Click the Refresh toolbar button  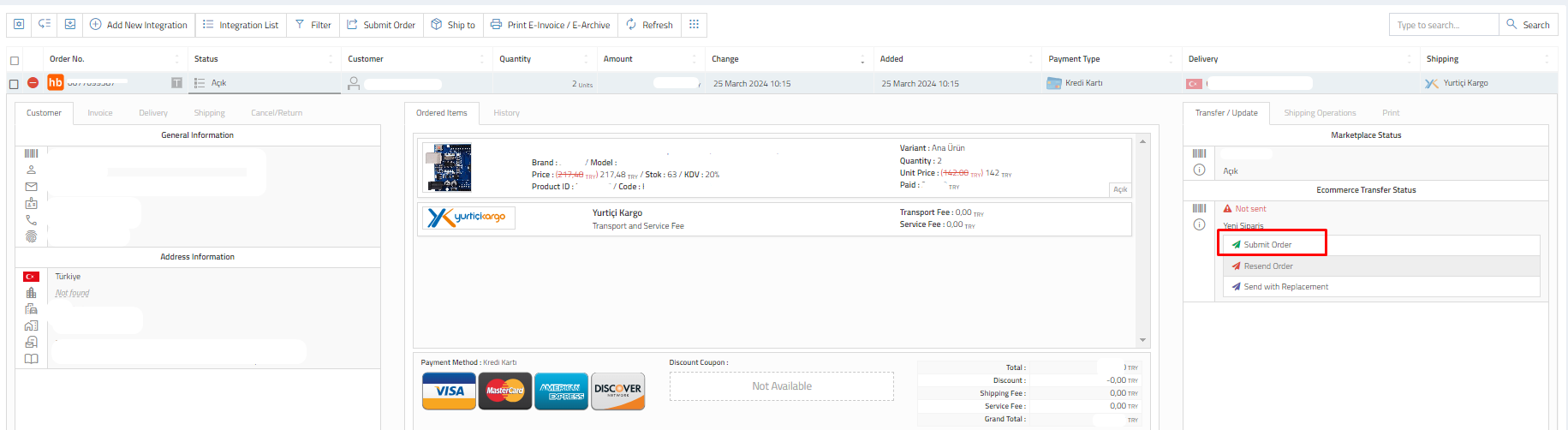pos(649,25)
